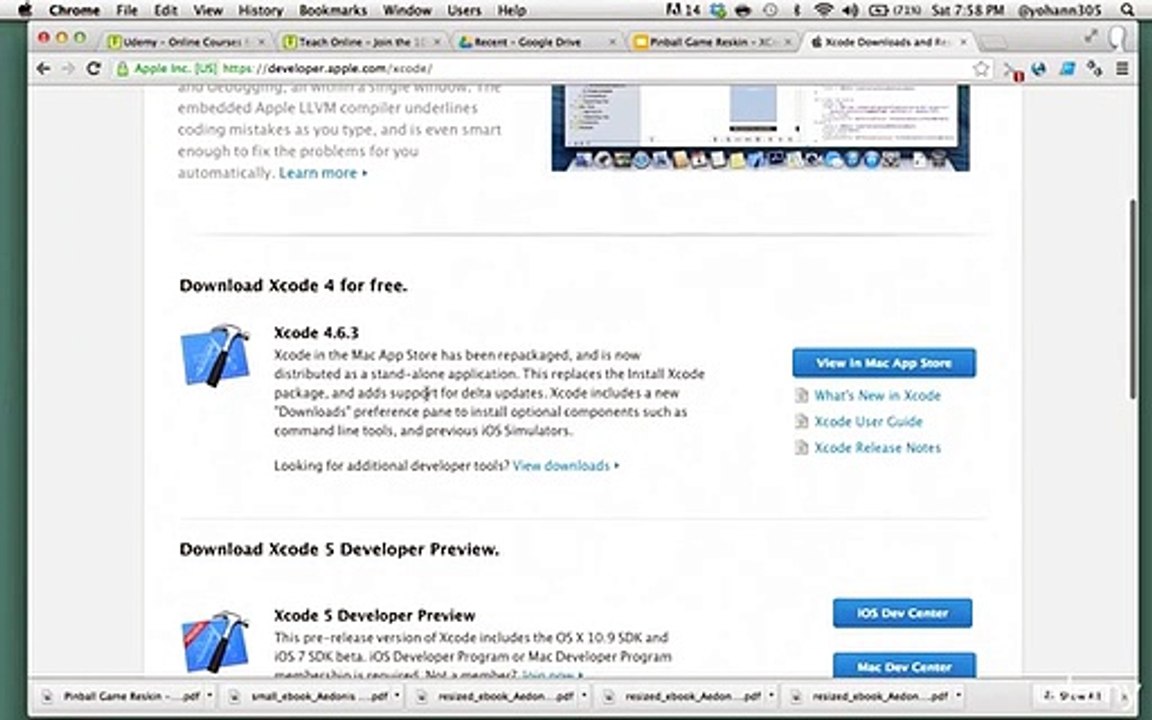
Task: Click Show All downloads button
Action: (1073, 696)
